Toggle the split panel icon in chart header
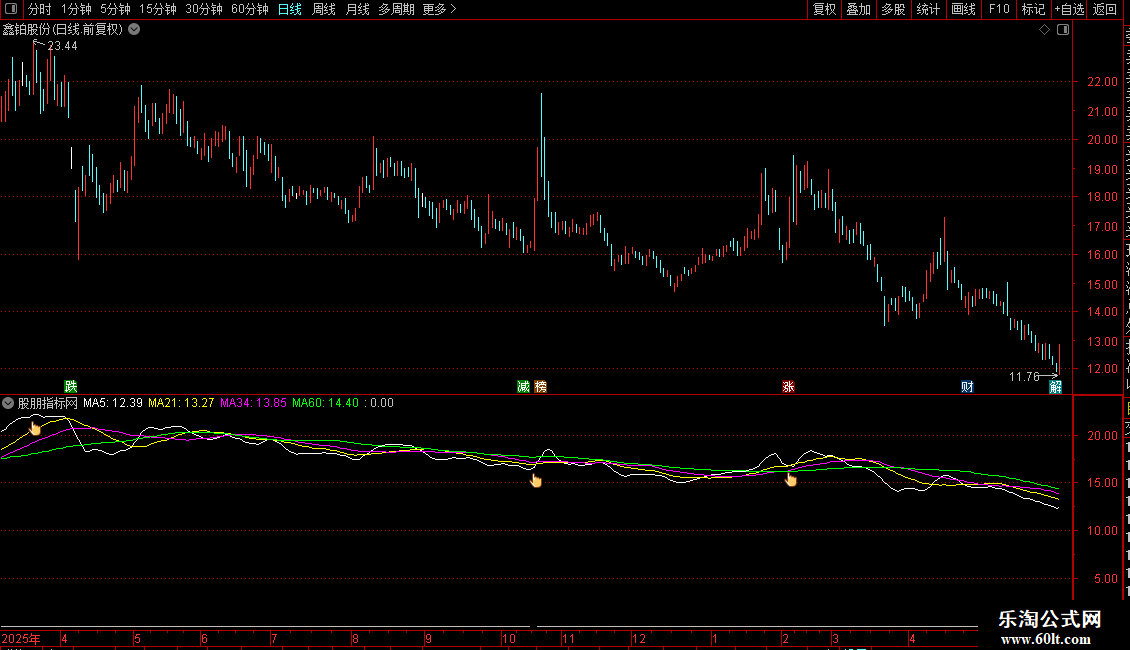Viewport: 1130px width, 650px height. click(x=1063, y=30)
